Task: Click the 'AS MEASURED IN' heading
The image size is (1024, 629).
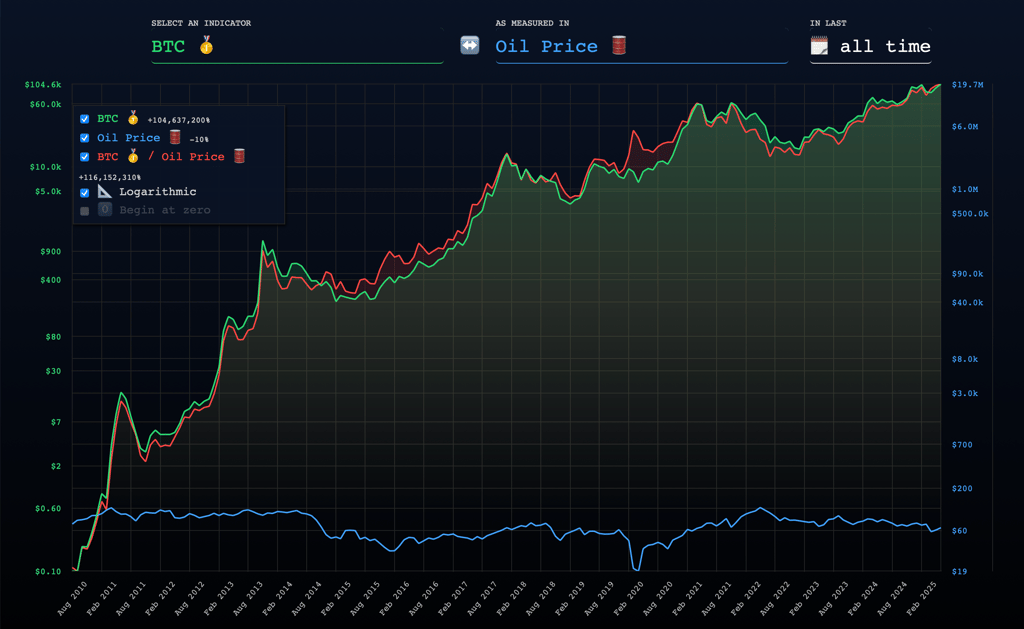Action: coord(532,23)
